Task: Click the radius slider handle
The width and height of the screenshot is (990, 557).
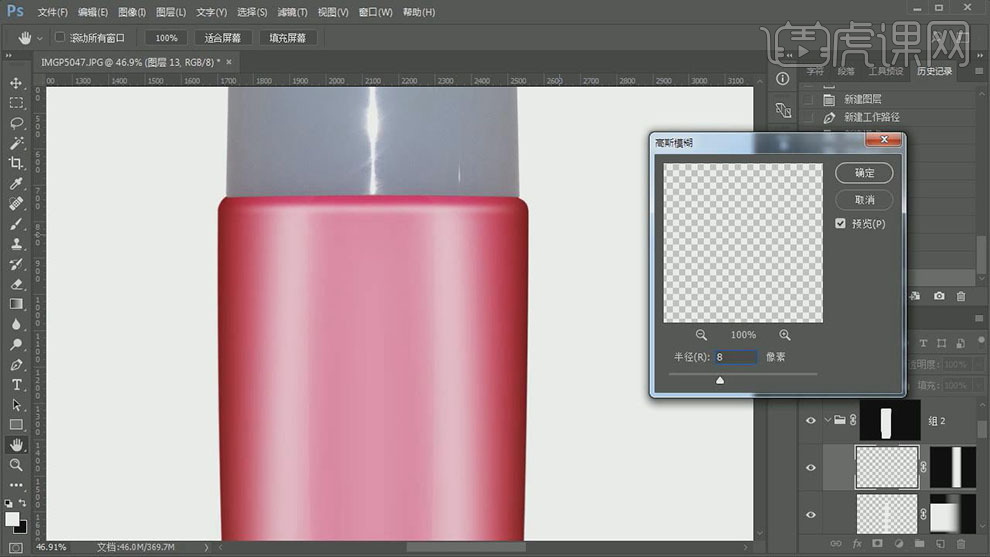Action: click(x=720, y=380)
